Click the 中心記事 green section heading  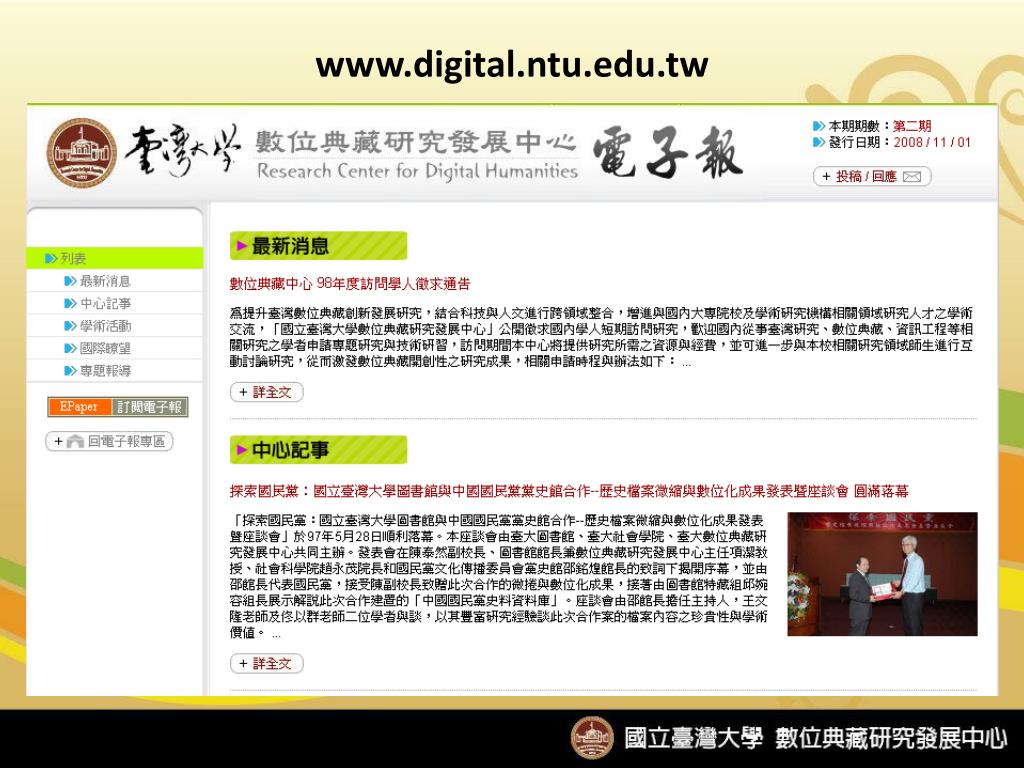click(318, 449)
